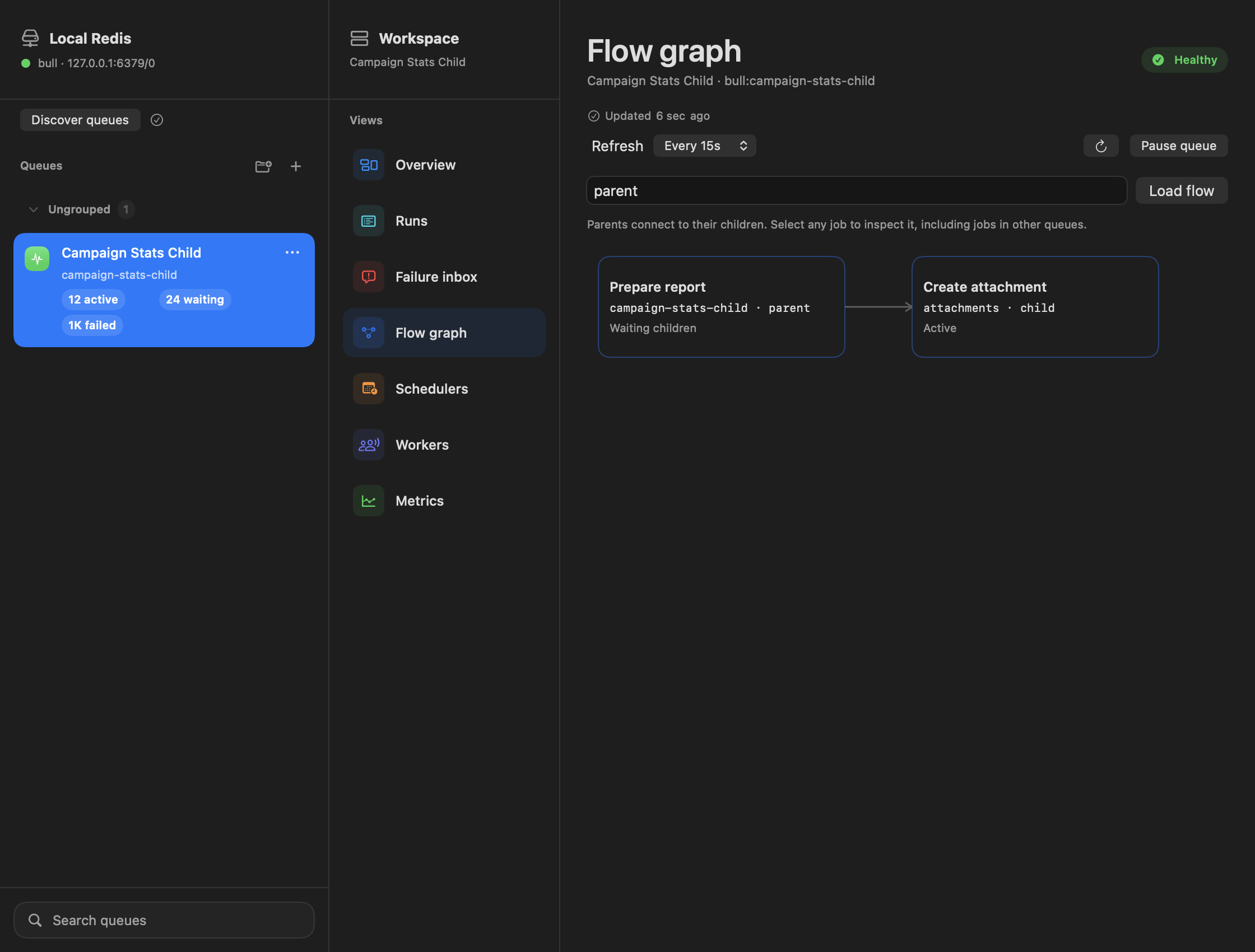Click the bull:campaign-stats-child subtitle text
This screenshot has height=952, width=1255.
coord(799,81)
